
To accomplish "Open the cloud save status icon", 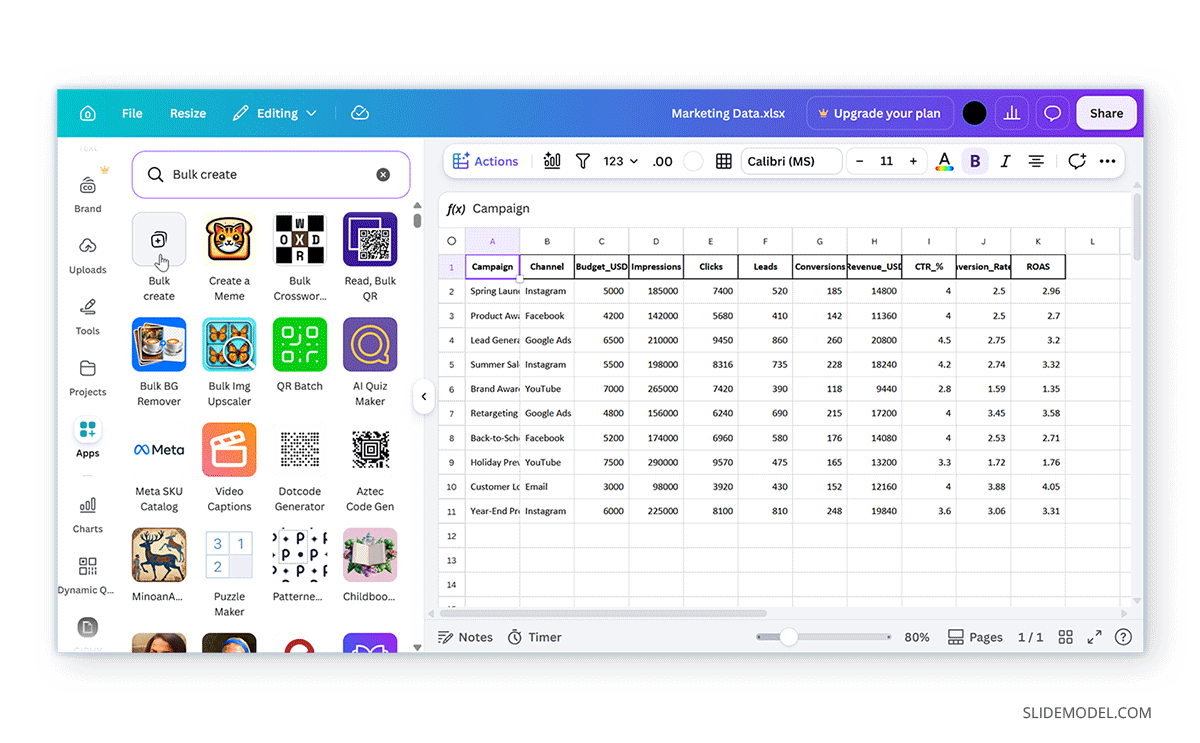I will (360, 113).
